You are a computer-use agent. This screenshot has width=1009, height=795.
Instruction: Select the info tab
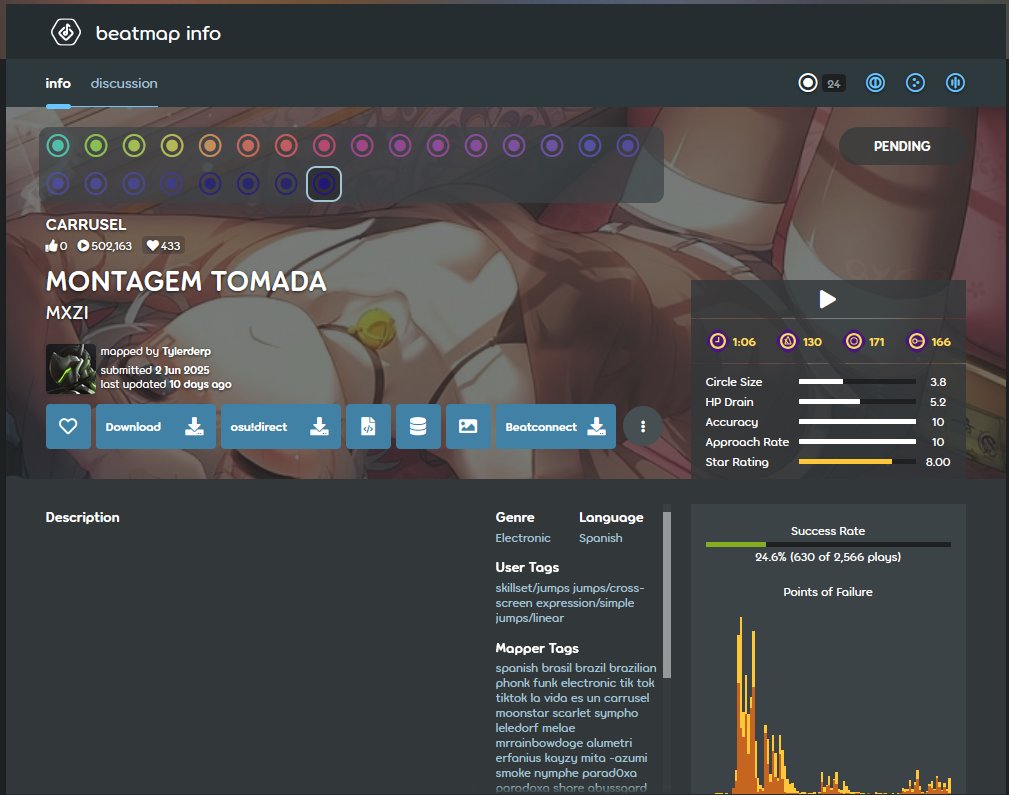point(58,83)
